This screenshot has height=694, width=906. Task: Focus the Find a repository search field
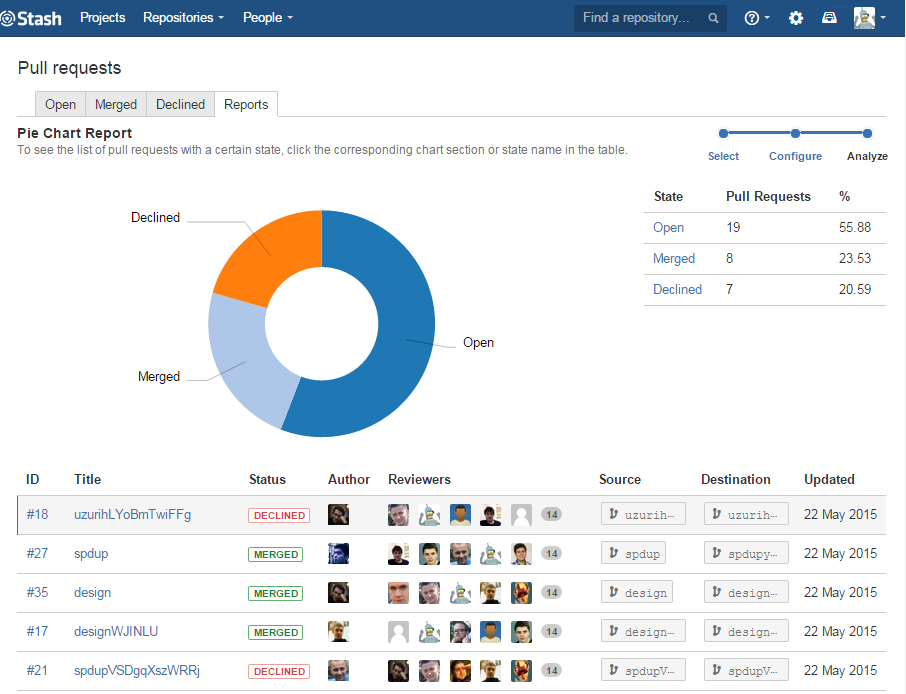pyautogui.click(x=640, y=18)
